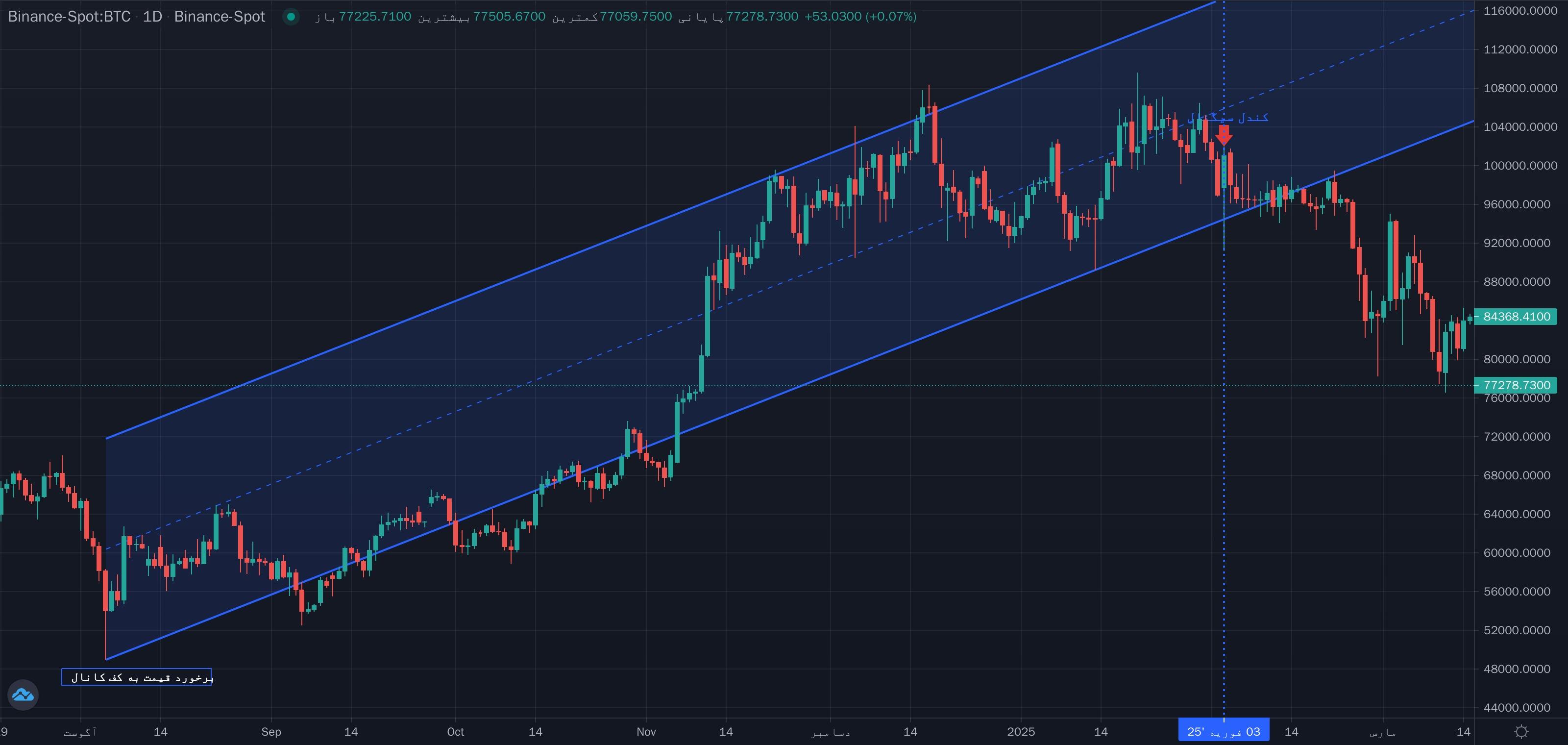Screen dimensions: 1568x745
Task: Change the 1D chart interval
Action: coord(152,17)
